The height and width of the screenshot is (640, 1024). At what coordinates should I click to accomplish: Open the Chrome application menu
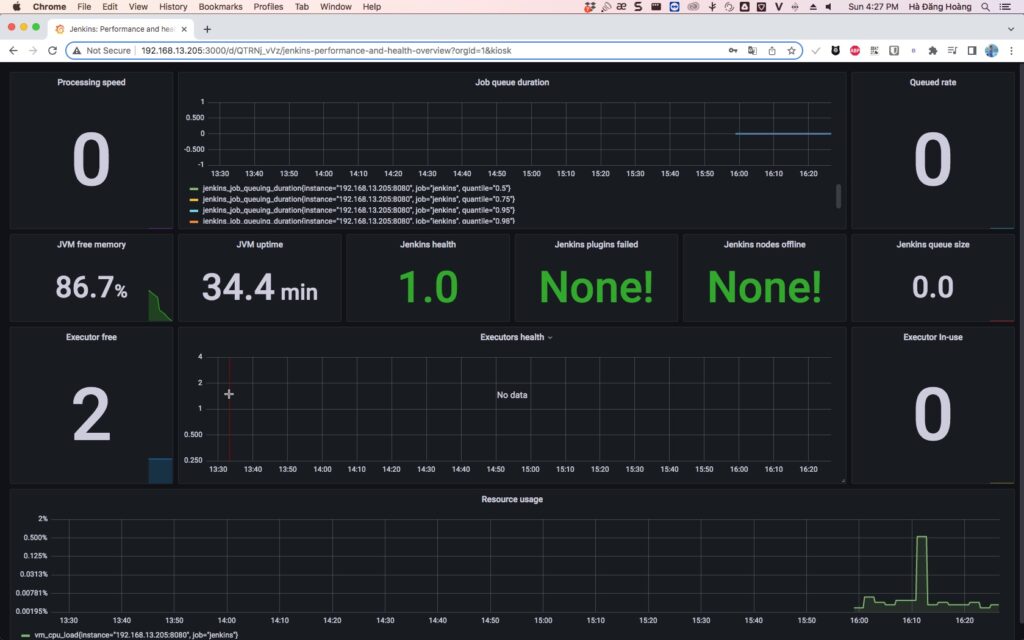(49, 7)
